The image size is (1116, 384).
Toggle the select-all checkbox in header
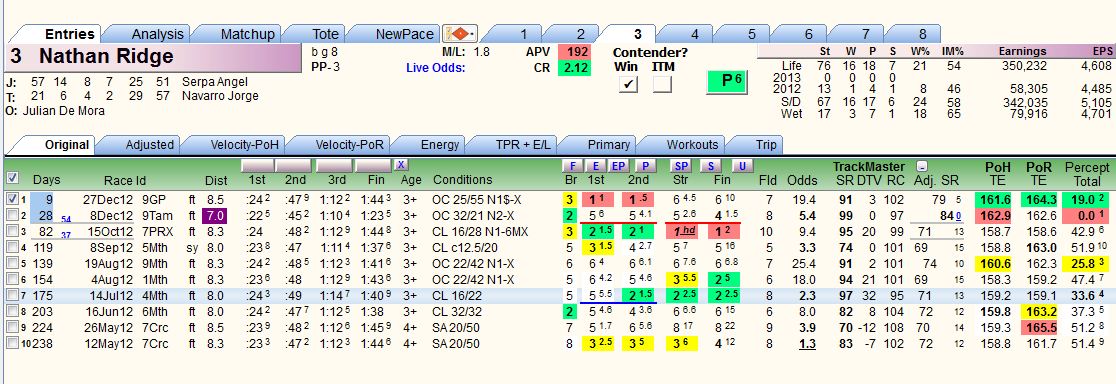[x=12, y=178]
